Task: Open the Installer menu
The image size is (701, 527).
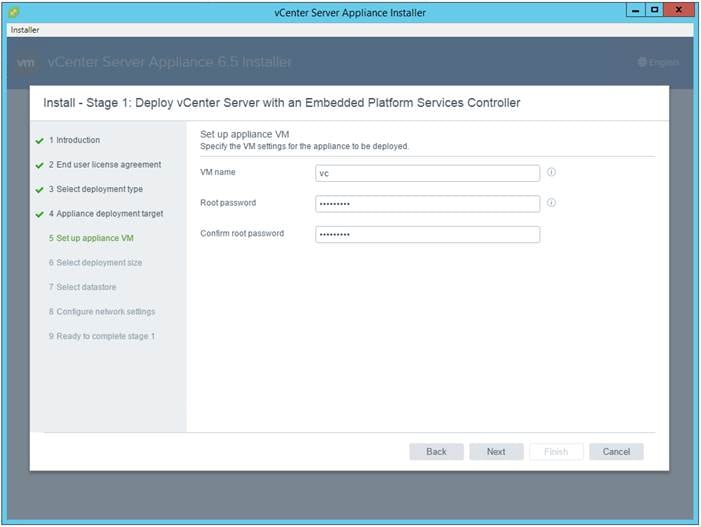Action: pyautogui.click(x=25, y=30)
